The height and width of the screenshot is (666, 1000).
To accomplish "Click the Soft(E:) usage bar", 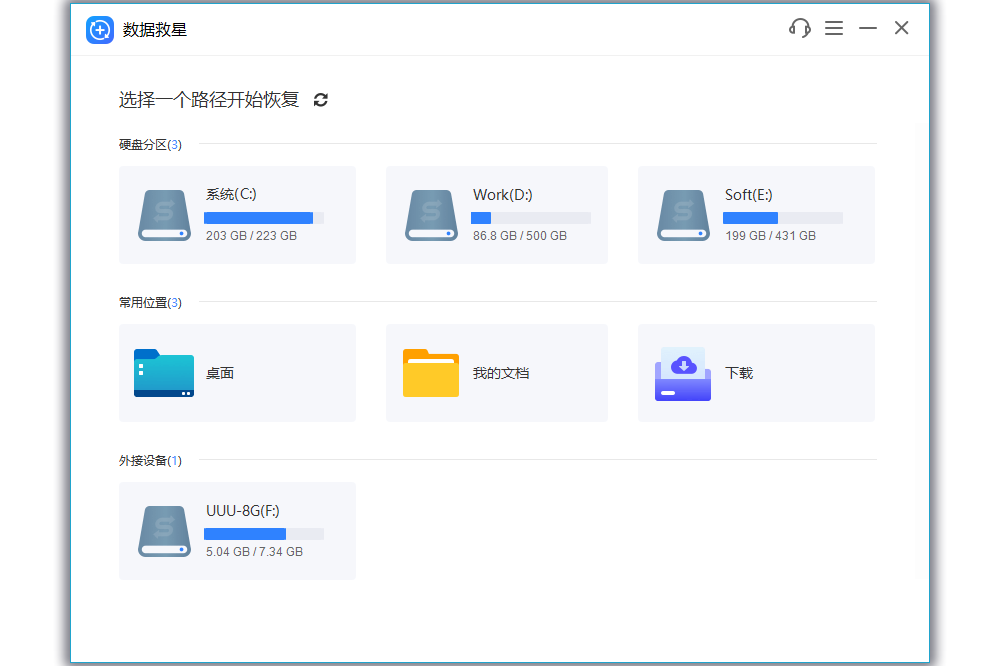I will [x=782, y=218].
